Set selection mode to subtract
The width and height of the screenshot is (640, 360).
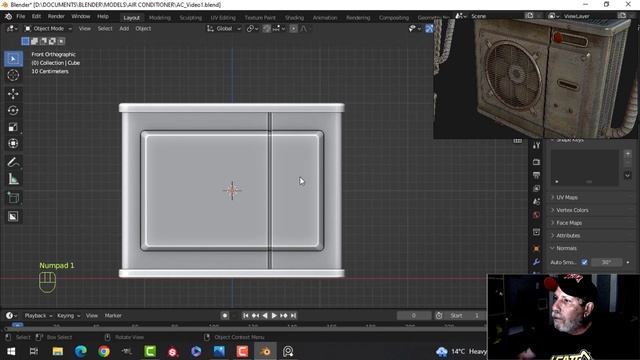click(43, 41)
